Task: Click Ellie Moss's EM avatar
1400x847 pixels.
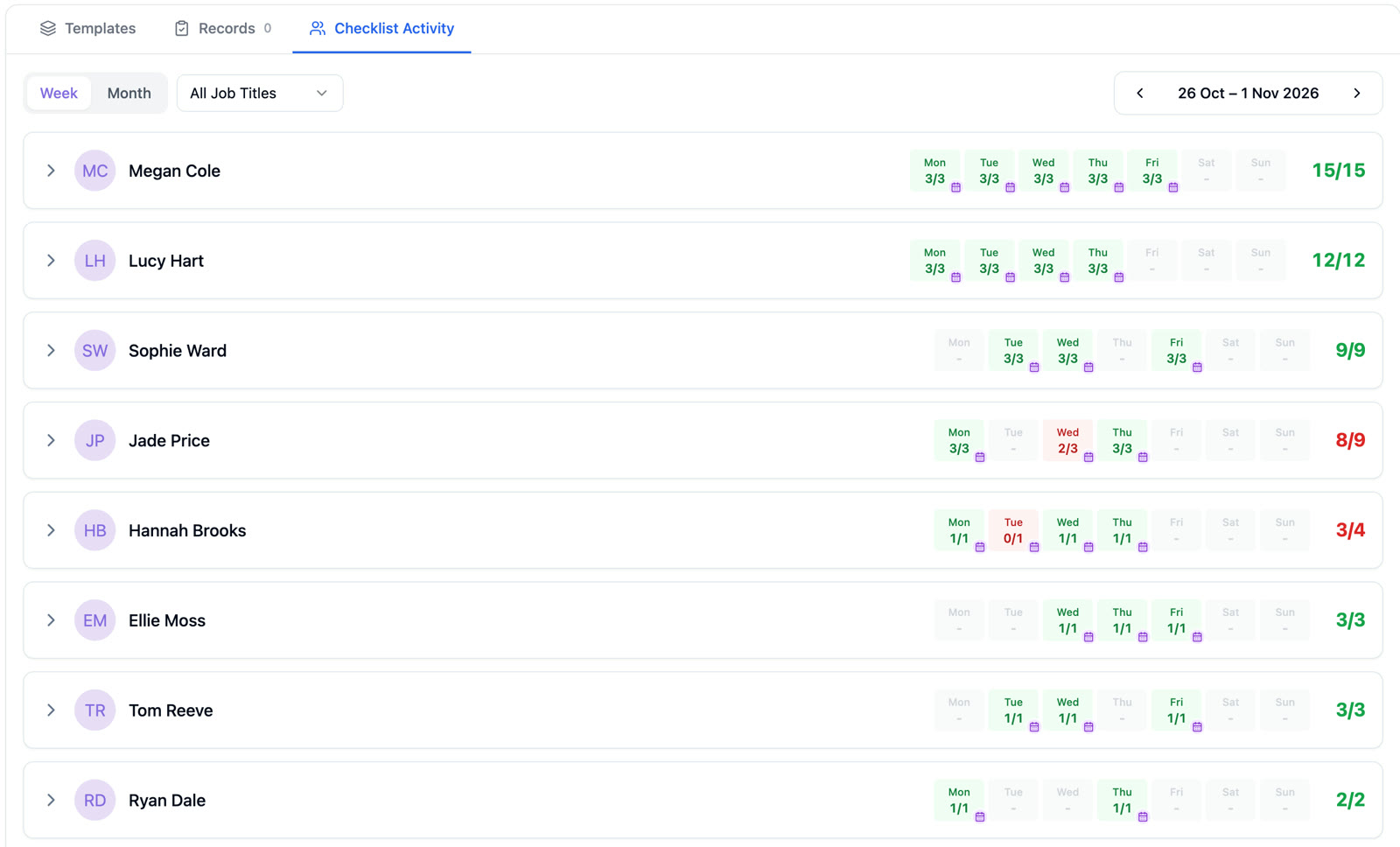Action: pyautogui.click(x=94, y=620)
